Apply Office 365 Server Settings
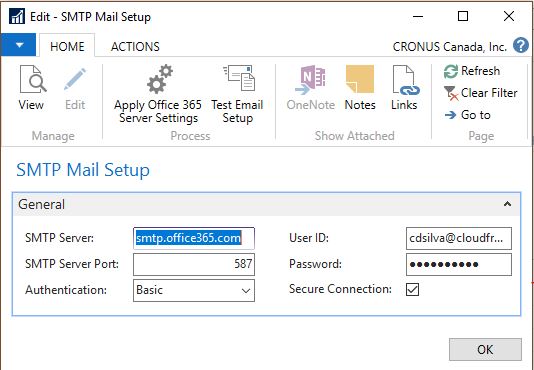The height and width of the screenshot is (370, 534). coord(158,95)
